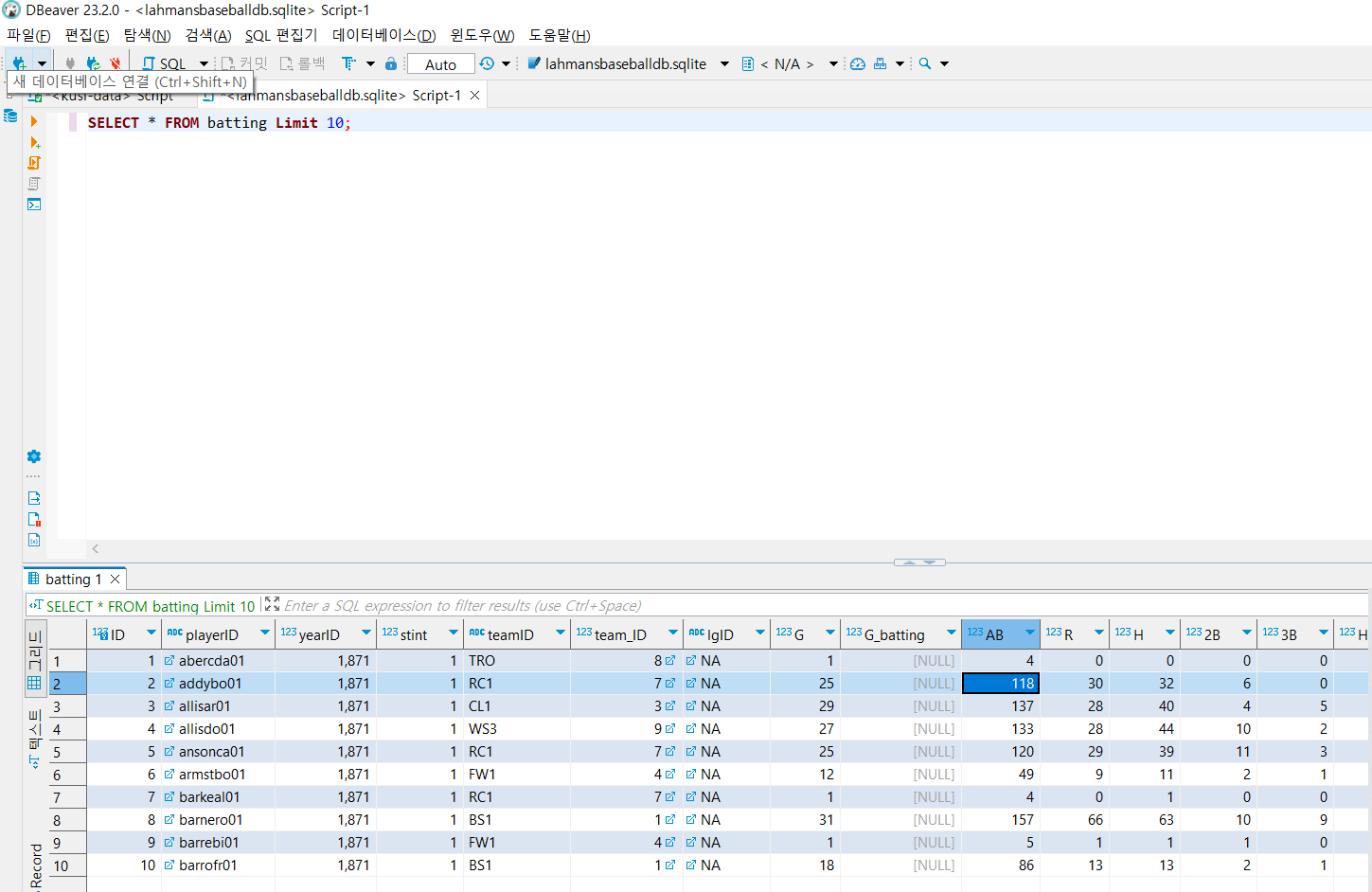This screenshot has height=892, width=1372.
Task: Close the batting 1 result tab
Action: point(116,579)
